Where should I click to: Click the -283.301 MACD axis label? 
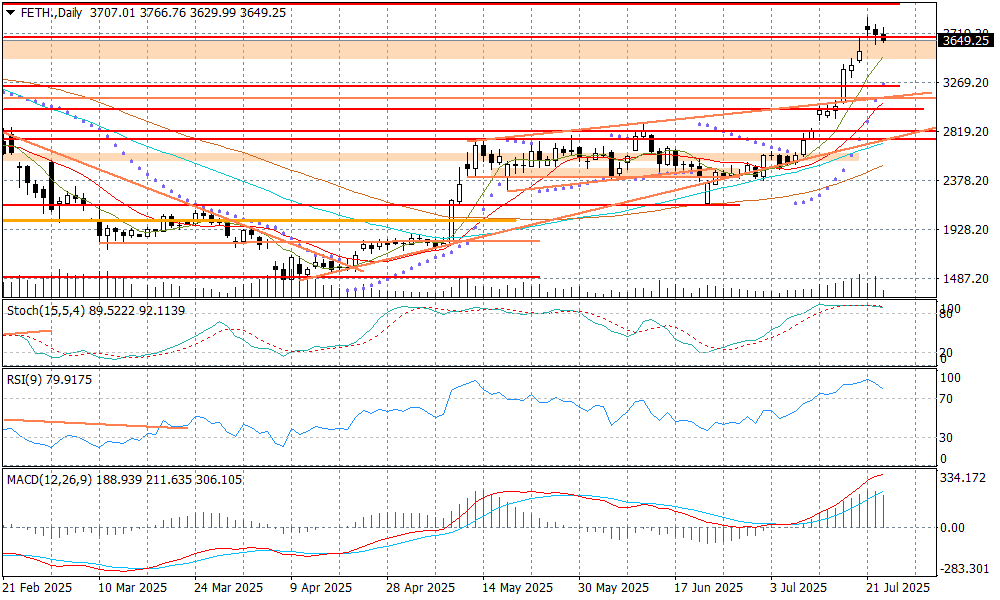point(964,569)
